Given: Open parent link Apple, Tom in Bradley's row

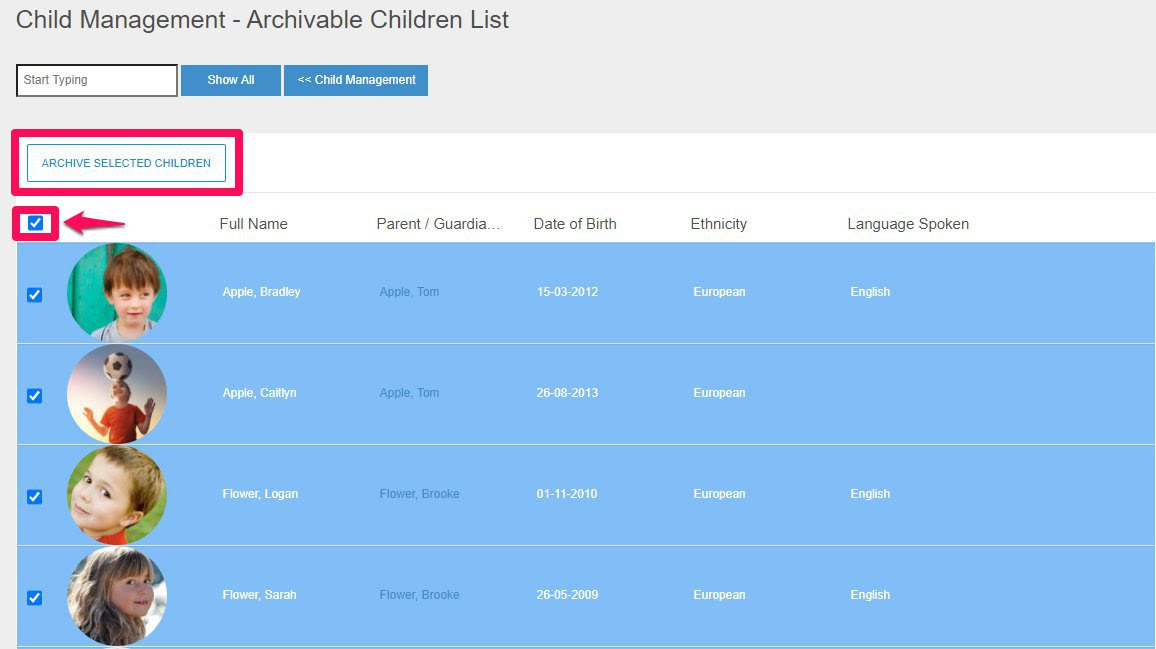Looking at the screenshot, I should pos(409,292).
